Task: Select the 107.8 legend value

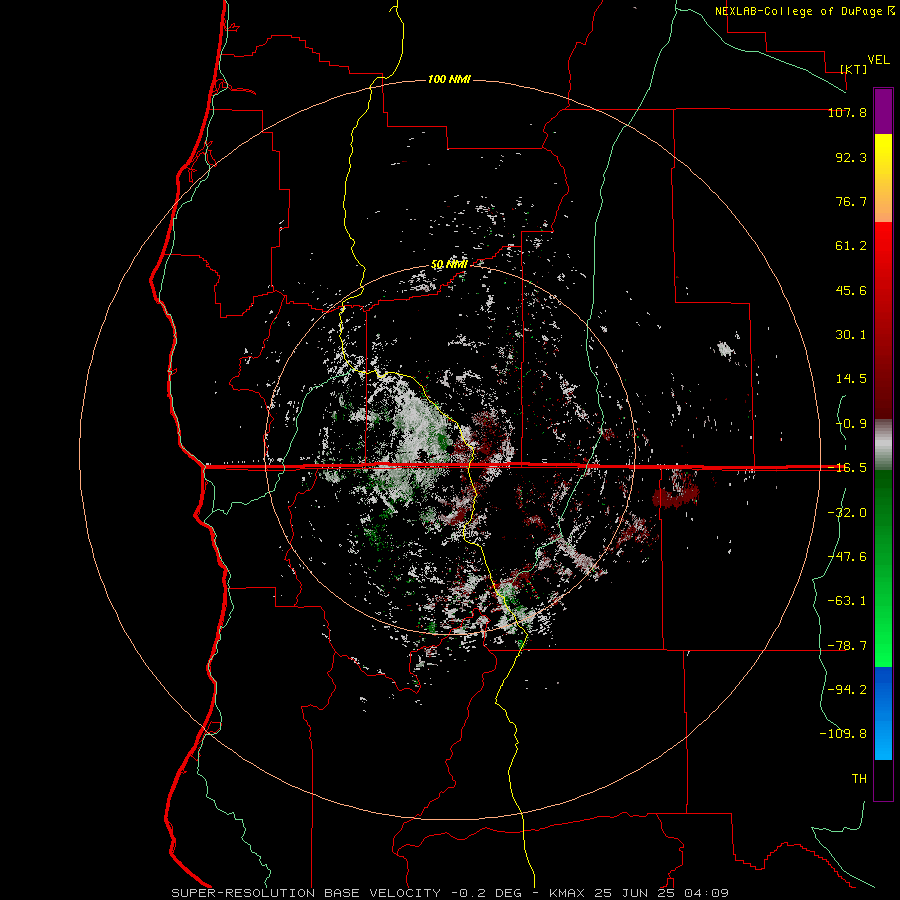Action: click(x=847, y=112)
